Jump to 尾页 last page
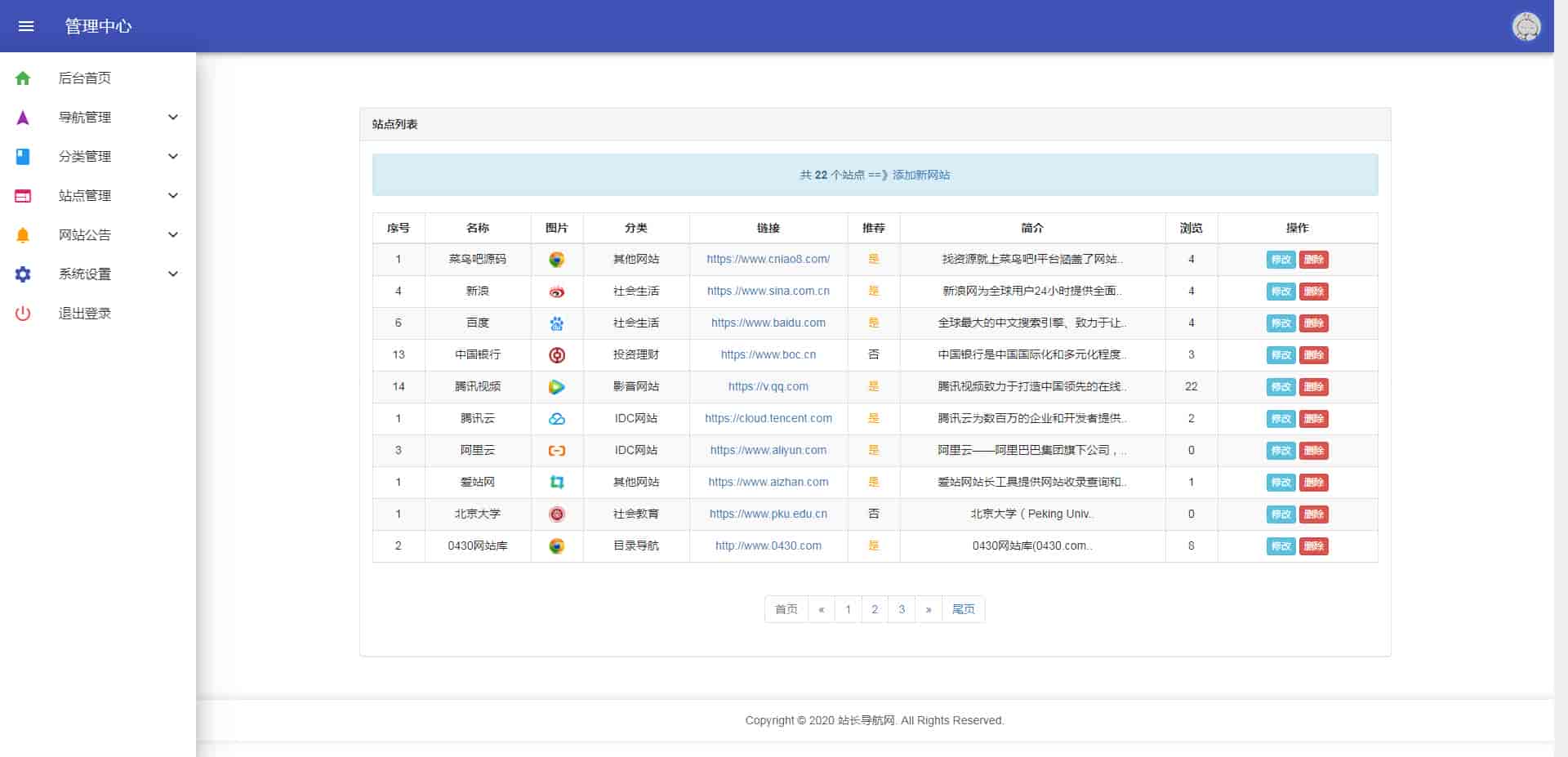1568x757 pixels. 963,609
